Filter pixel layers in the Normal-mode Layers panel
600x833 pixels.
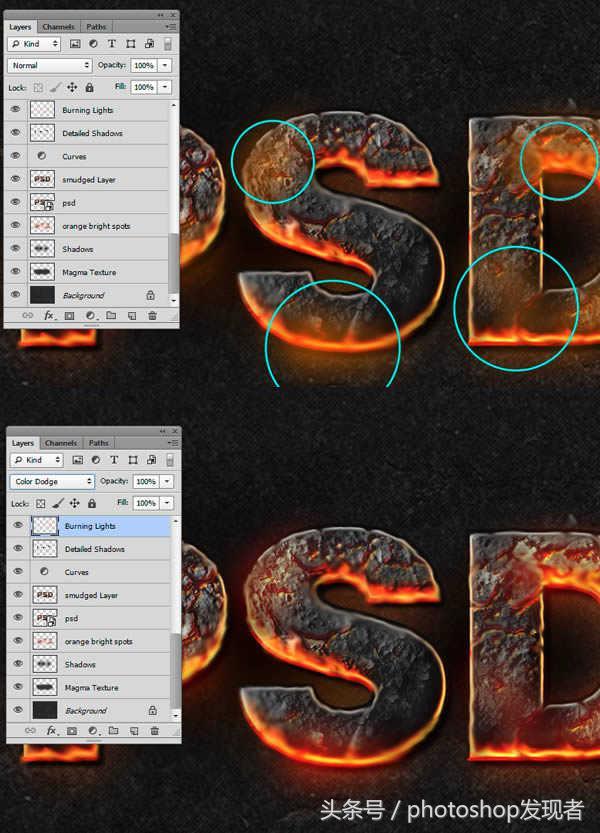(75, 44)
